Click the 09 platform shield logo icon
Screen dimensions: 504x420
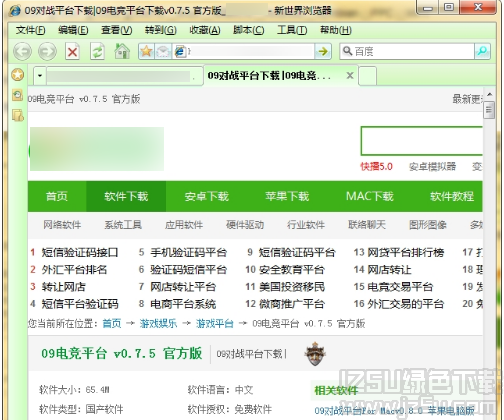(315, 353)
